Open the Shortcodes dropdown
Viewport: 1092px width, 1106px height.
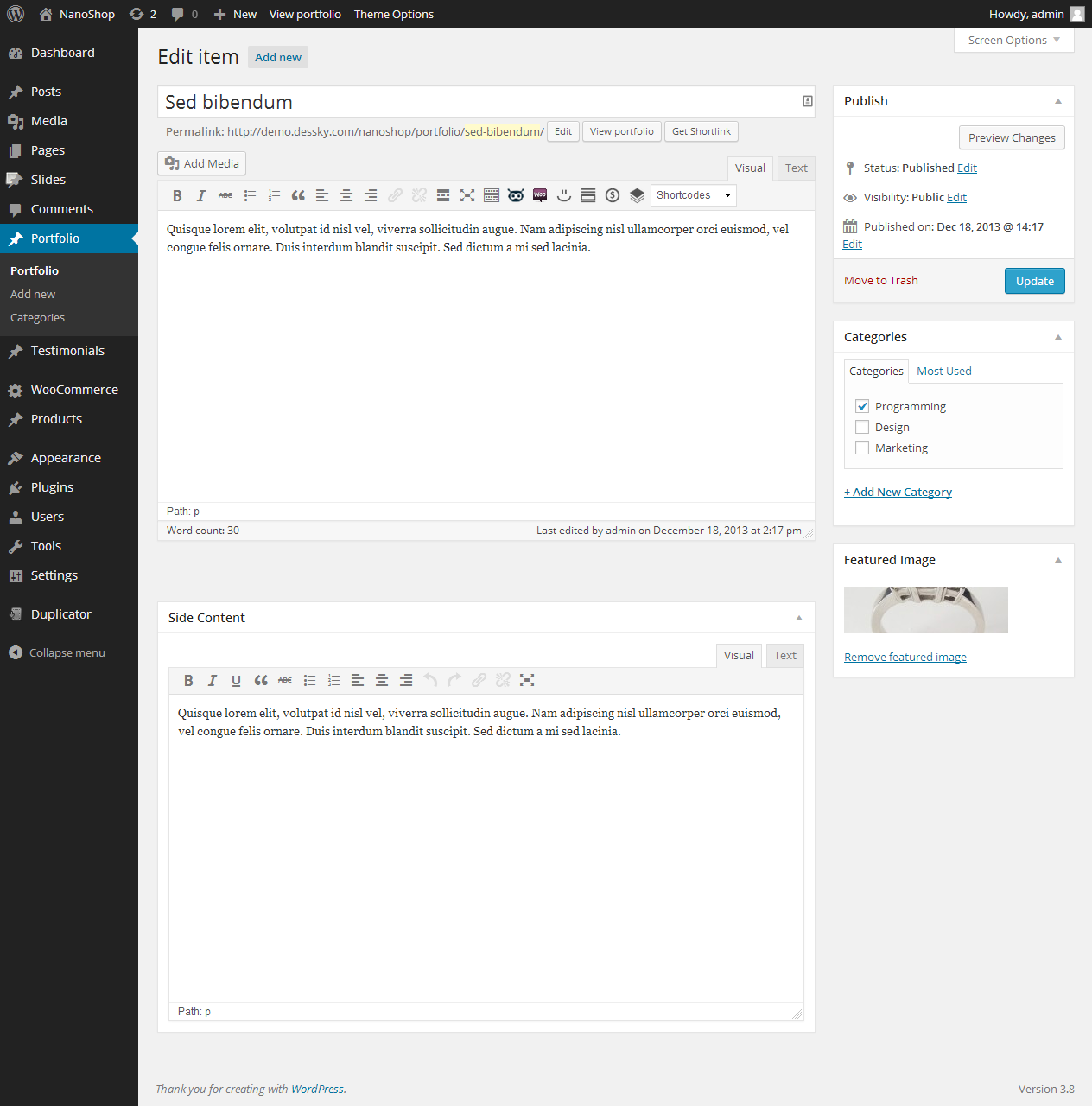pyautogui.click(x=693, y=195)
